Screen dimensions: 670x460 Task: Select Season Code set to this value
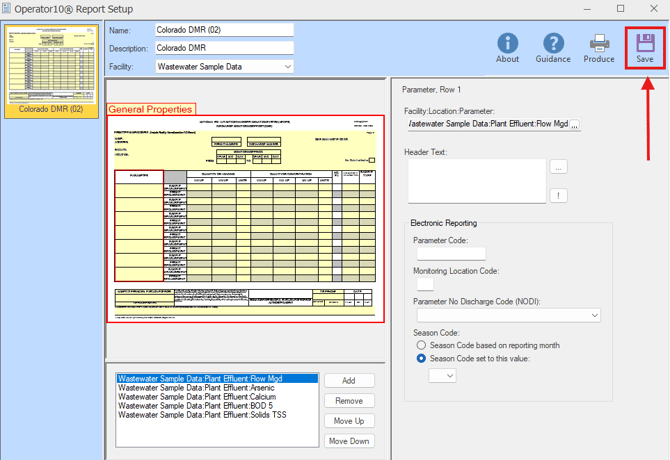click(422, 358)
